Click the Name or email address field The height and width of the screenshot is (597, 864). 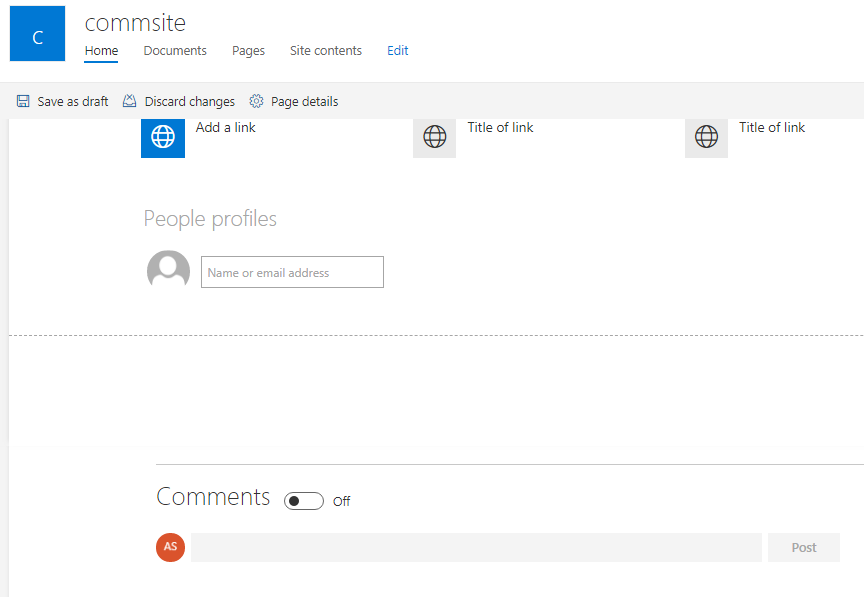pos(293,272)
